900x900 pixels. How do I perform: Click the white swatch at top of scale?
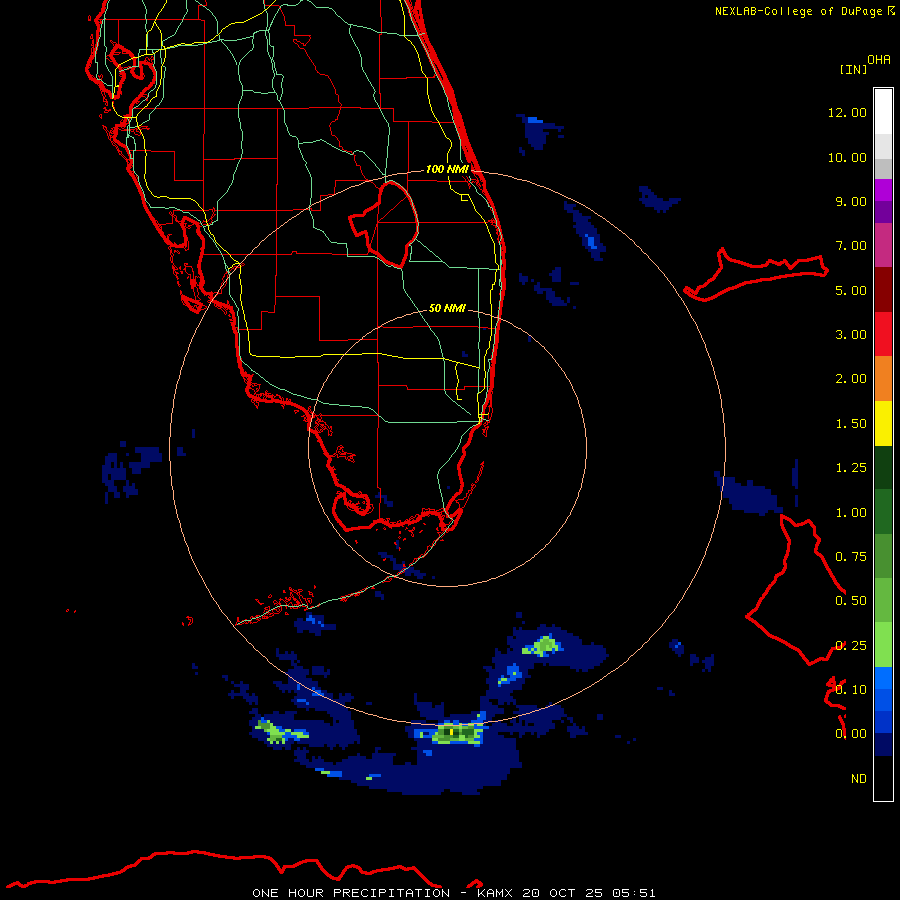[883, 112]
